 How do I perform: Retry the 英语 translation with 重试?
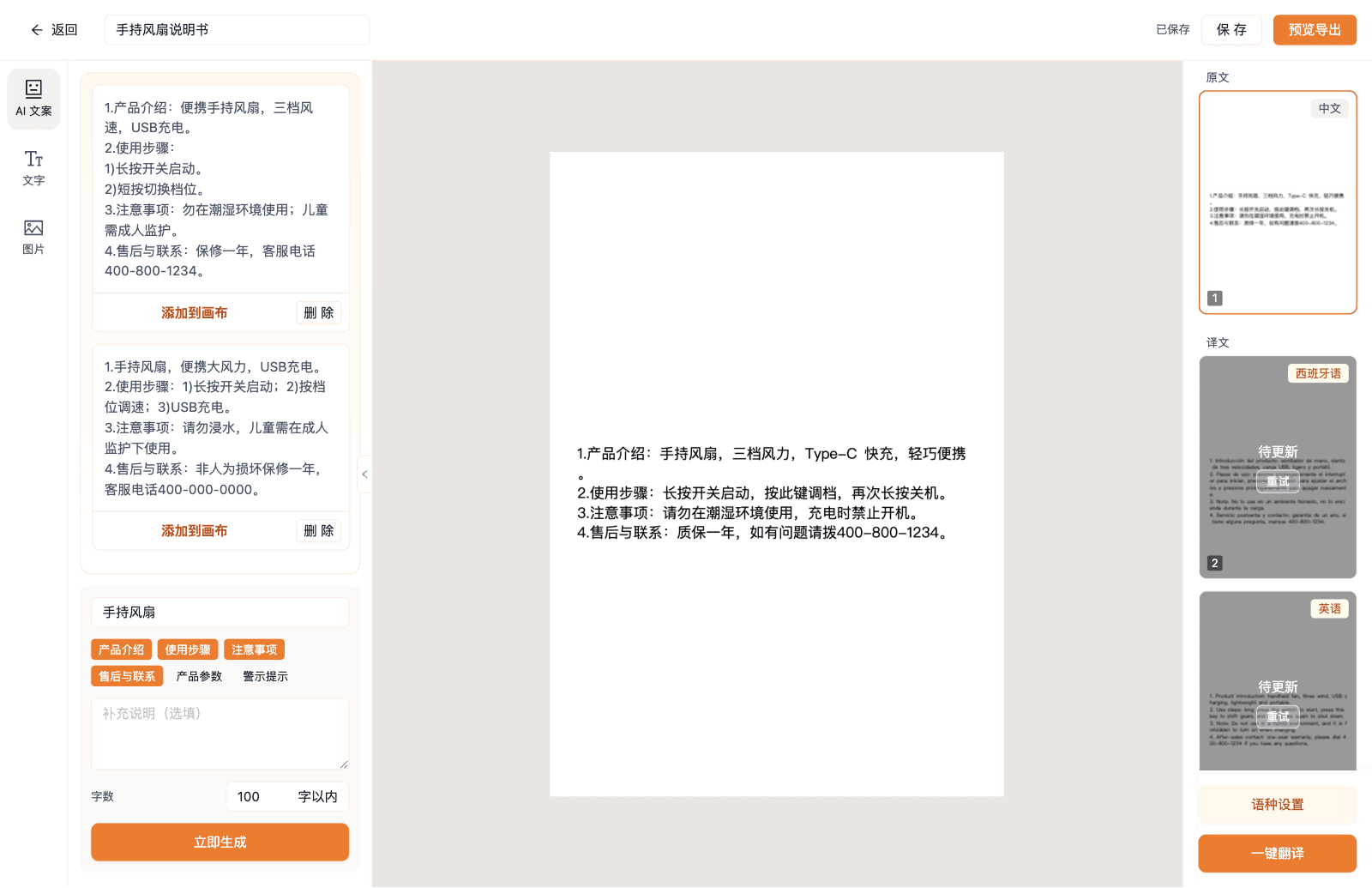pyautogui.click(x=1278, y=716)
